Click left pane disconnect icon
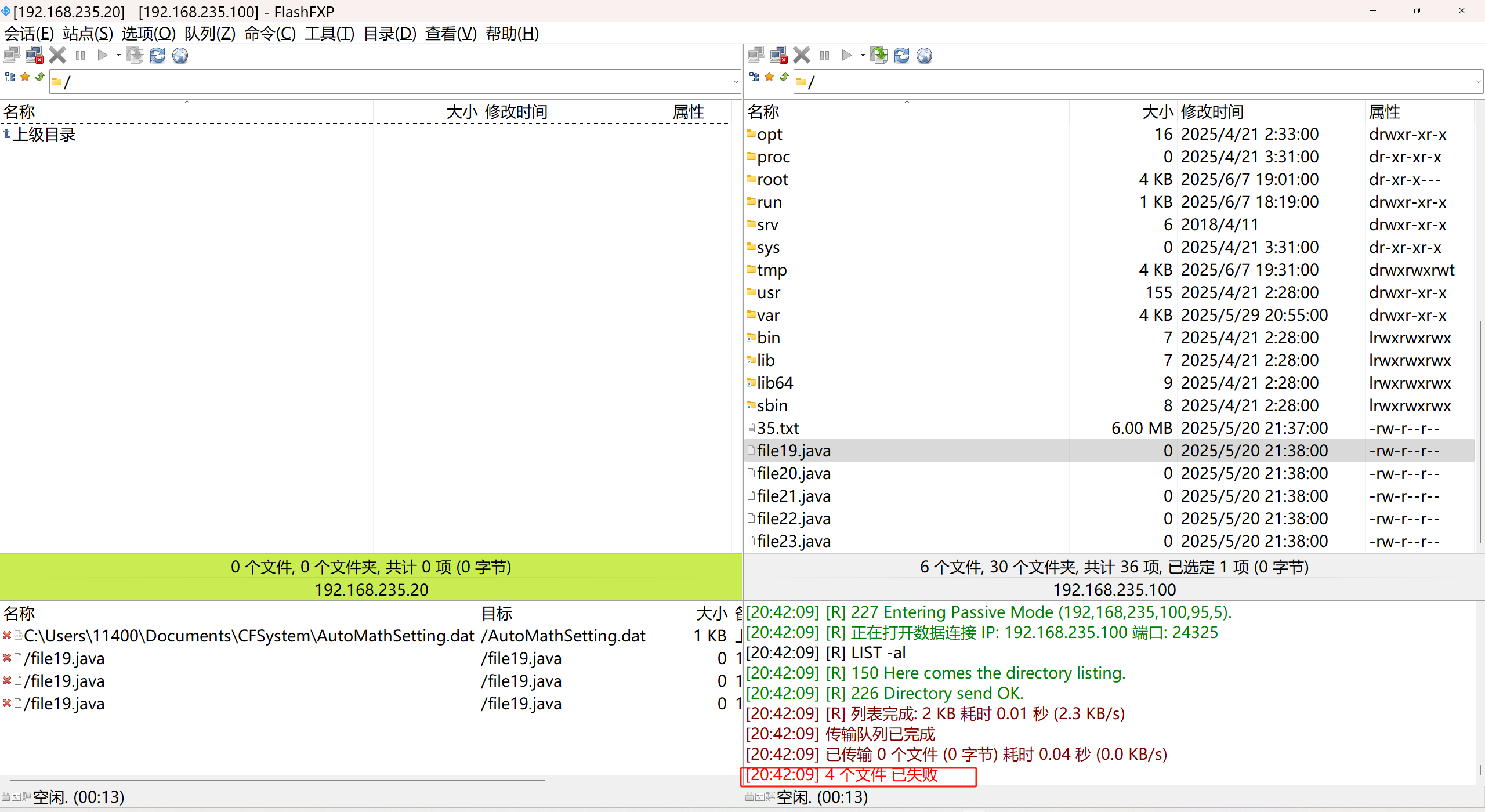Screen dimensions: 1485x812 point(35,56)
